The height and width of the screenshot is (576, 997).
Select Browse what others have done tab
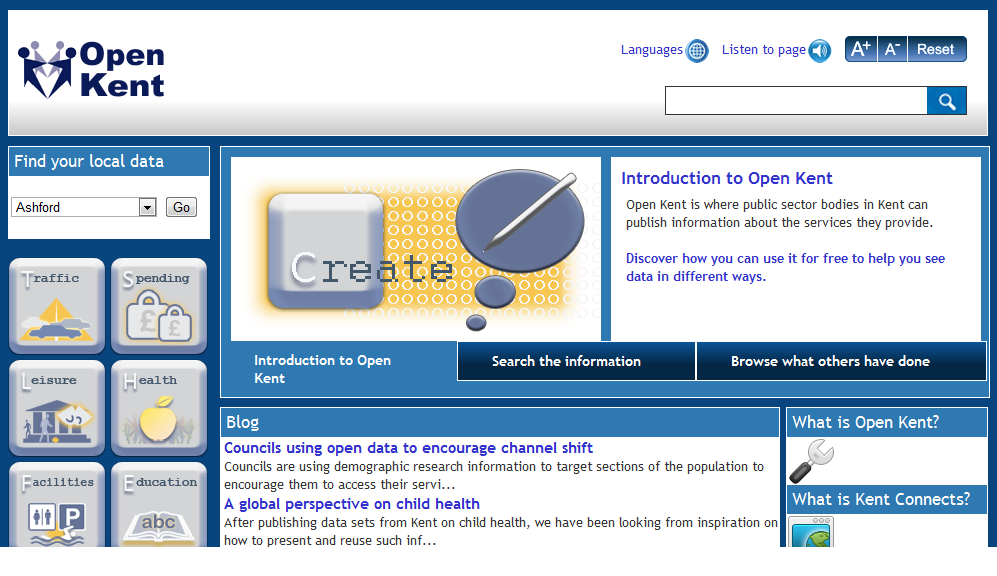[x=841, y=361]
